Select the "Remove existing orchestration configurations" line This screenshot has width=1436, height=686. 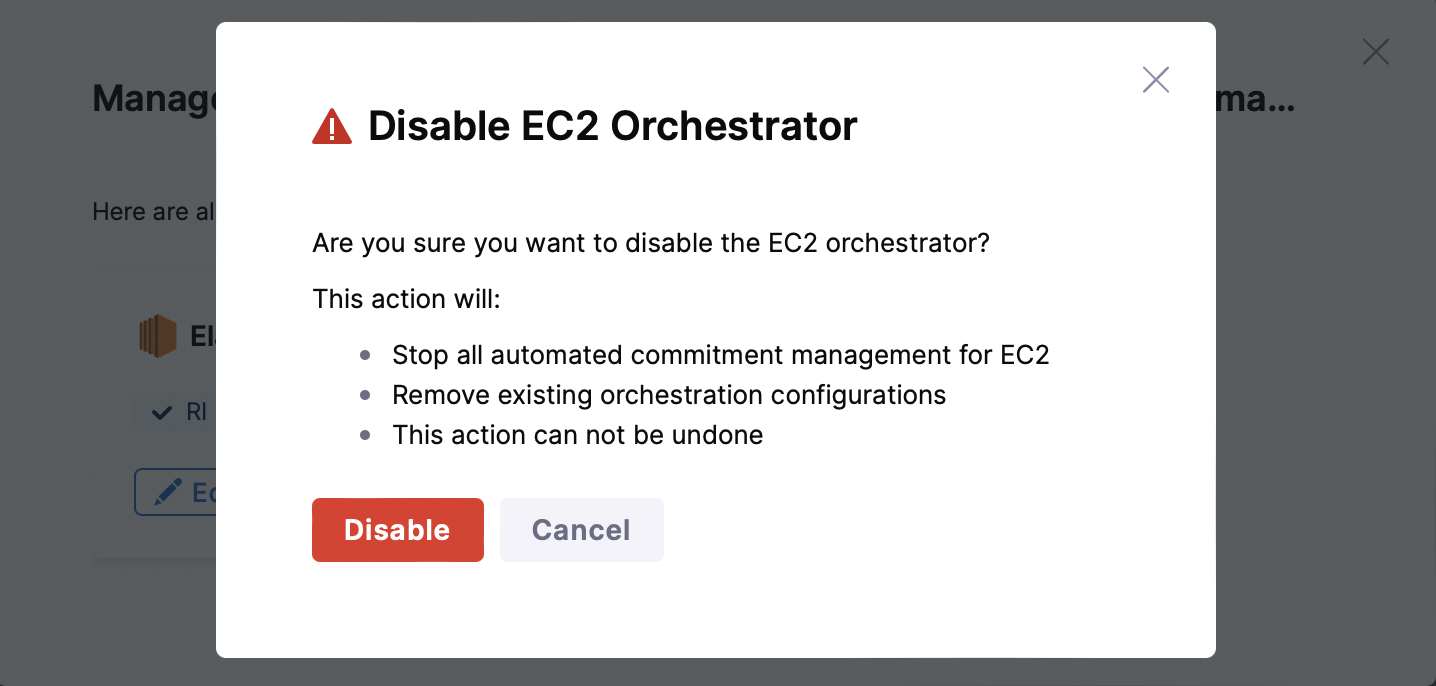[x=668, y=395]
